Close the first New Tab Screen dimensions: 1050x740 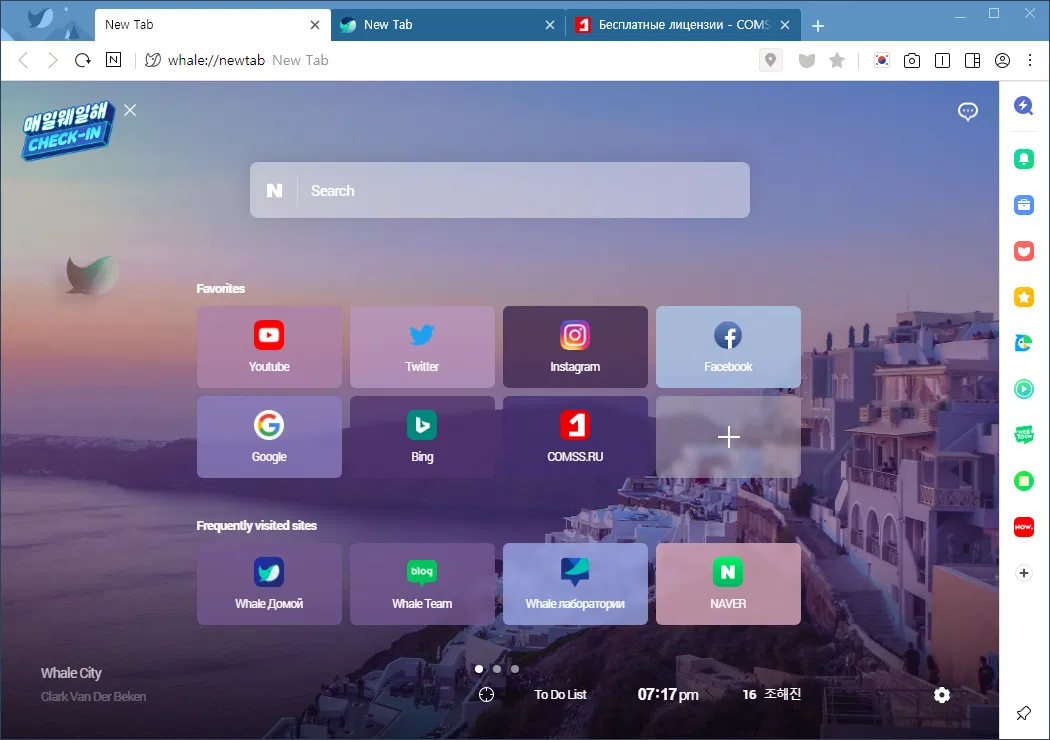click(x=315, y=25)
